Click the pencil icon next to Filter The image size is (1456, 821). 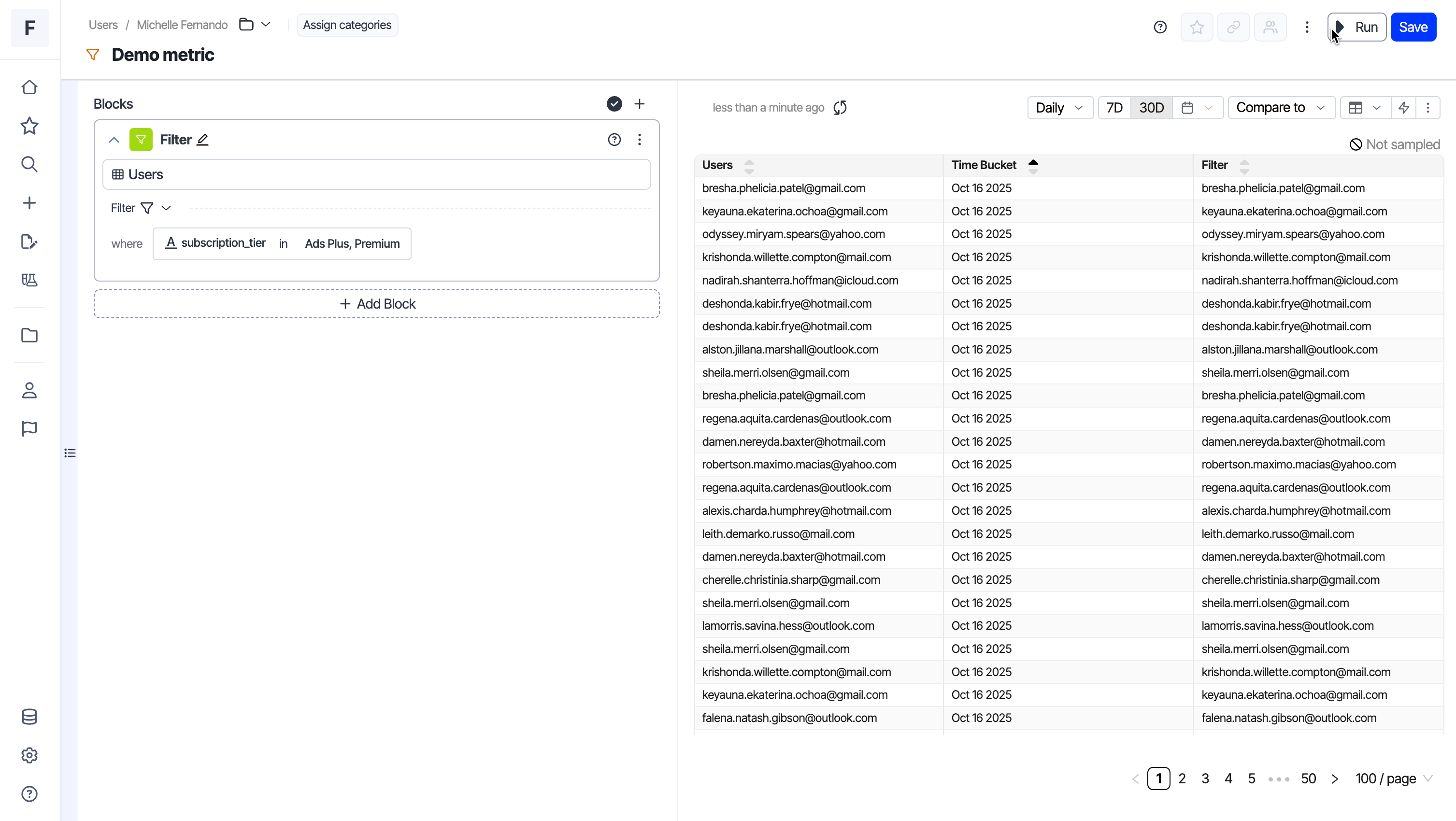203,140
